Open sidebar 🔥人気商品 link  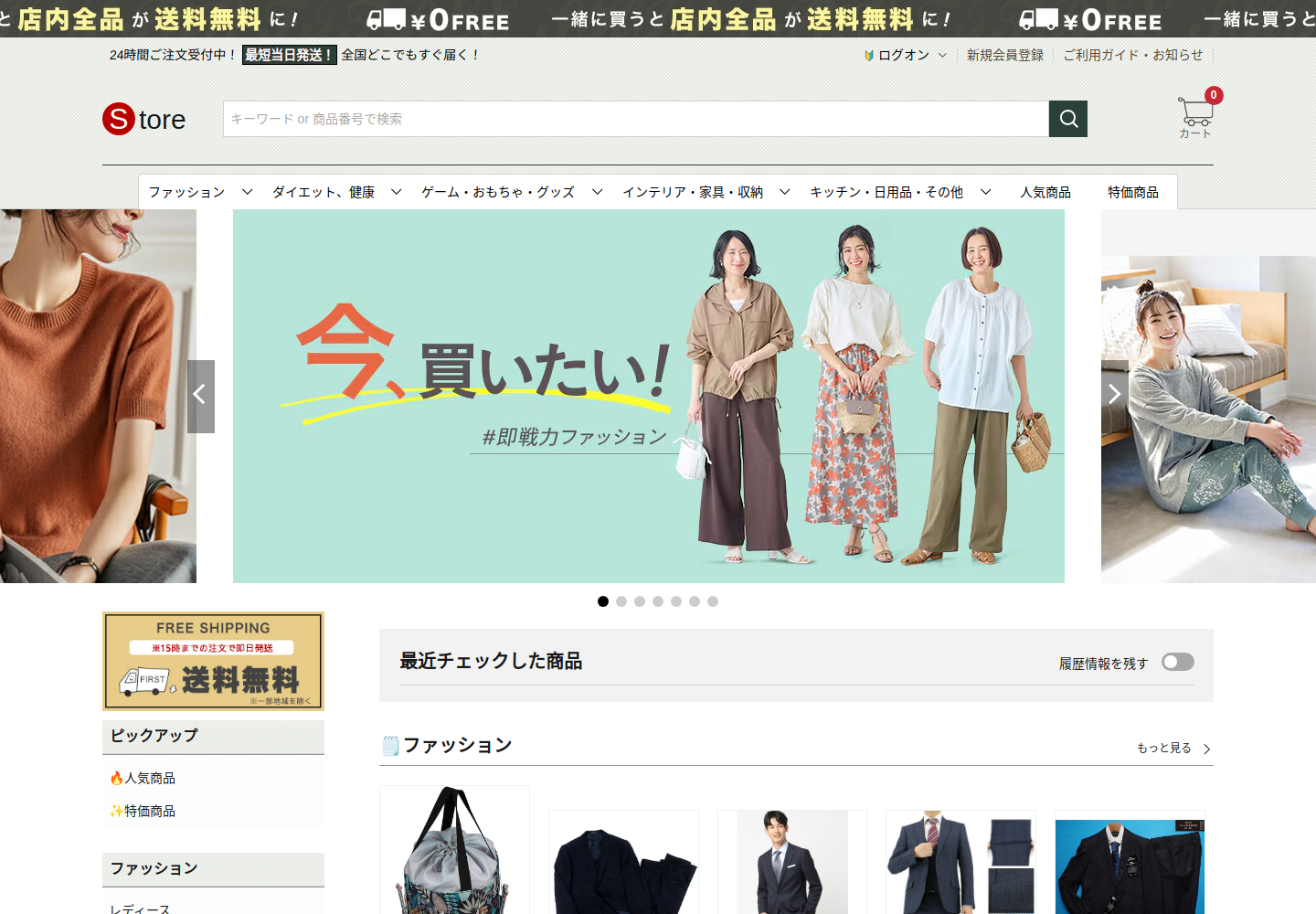[x=143, y=778]
